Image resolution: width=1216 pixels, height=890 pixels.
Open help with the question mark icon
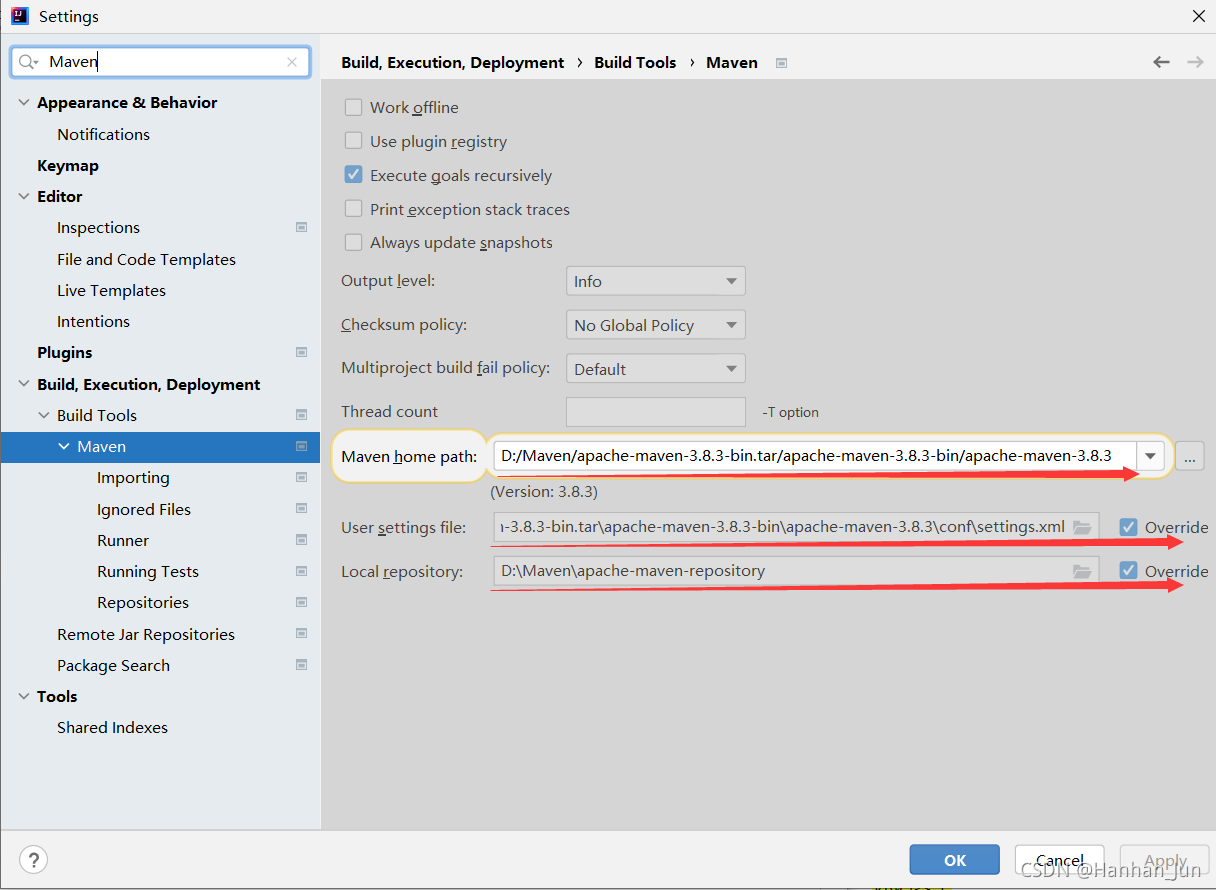coord(33,860)
